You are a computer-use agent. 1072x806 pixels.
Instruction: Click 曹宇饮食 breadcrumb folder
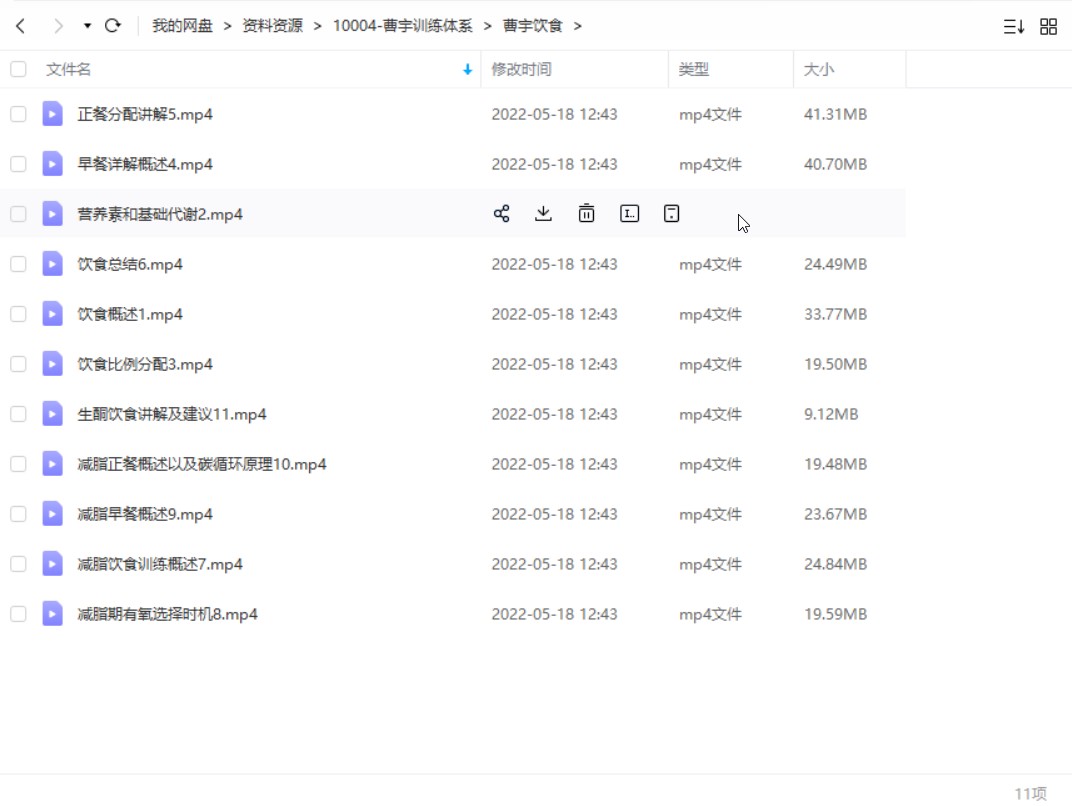click(532, 26)
